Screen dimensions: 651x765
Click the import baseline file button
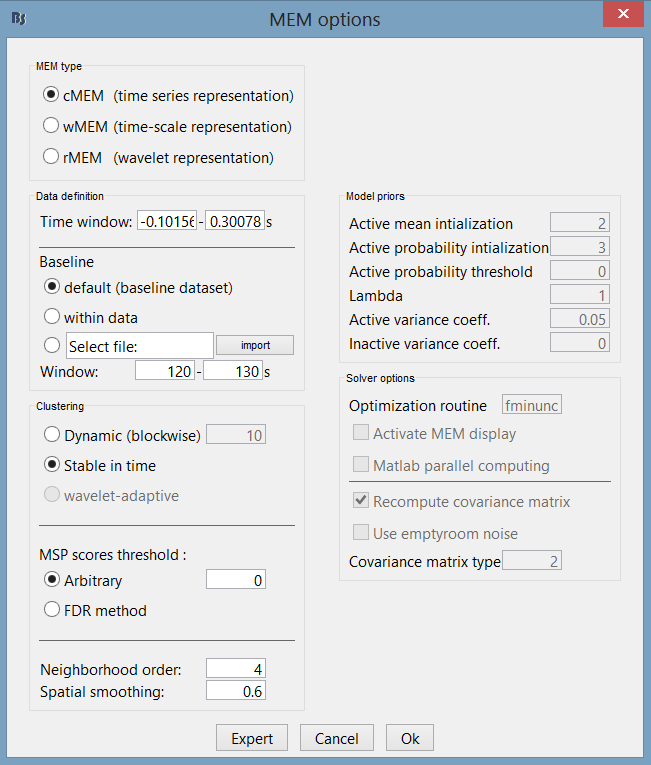click(255, 345)
